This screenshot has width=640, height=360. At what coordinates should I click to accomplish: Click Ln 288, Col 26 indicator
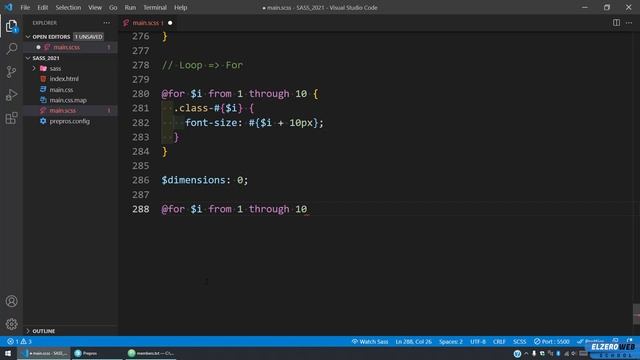[413, 342]
